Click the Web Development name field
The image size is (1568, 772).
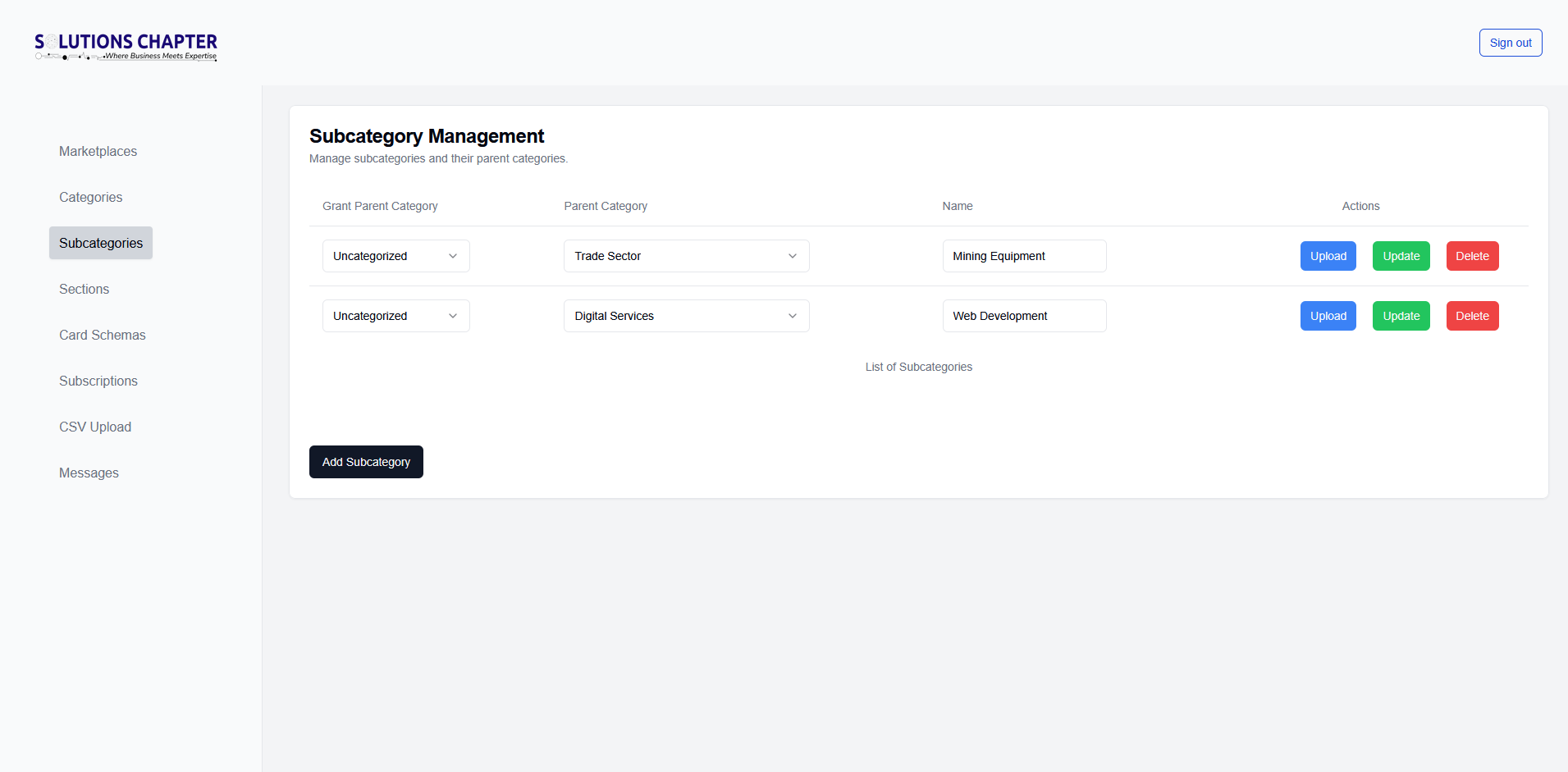pyautogui.click(x=1023, y=316)
